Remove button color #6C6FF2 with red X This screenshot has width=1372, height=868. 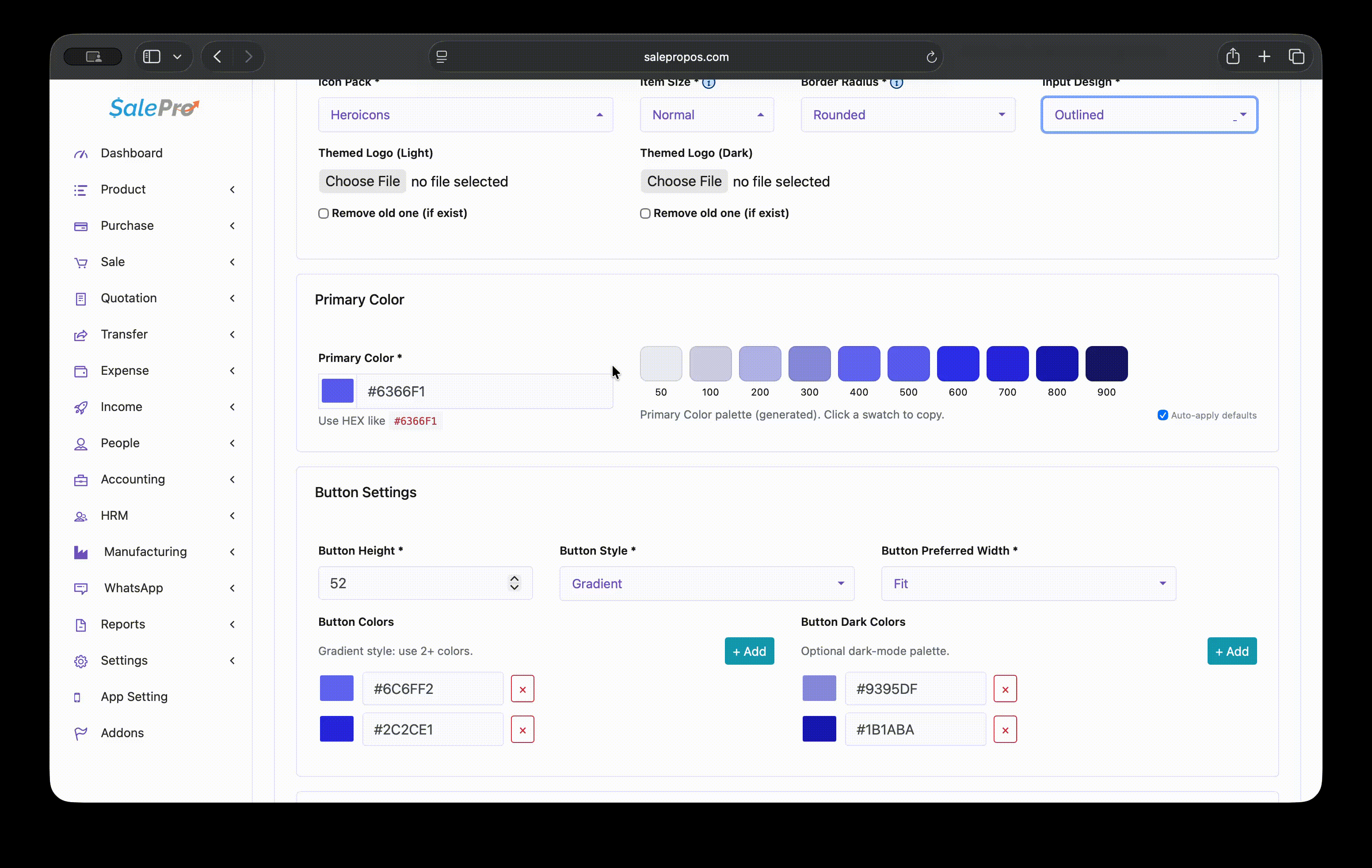(x=522, y=689)
